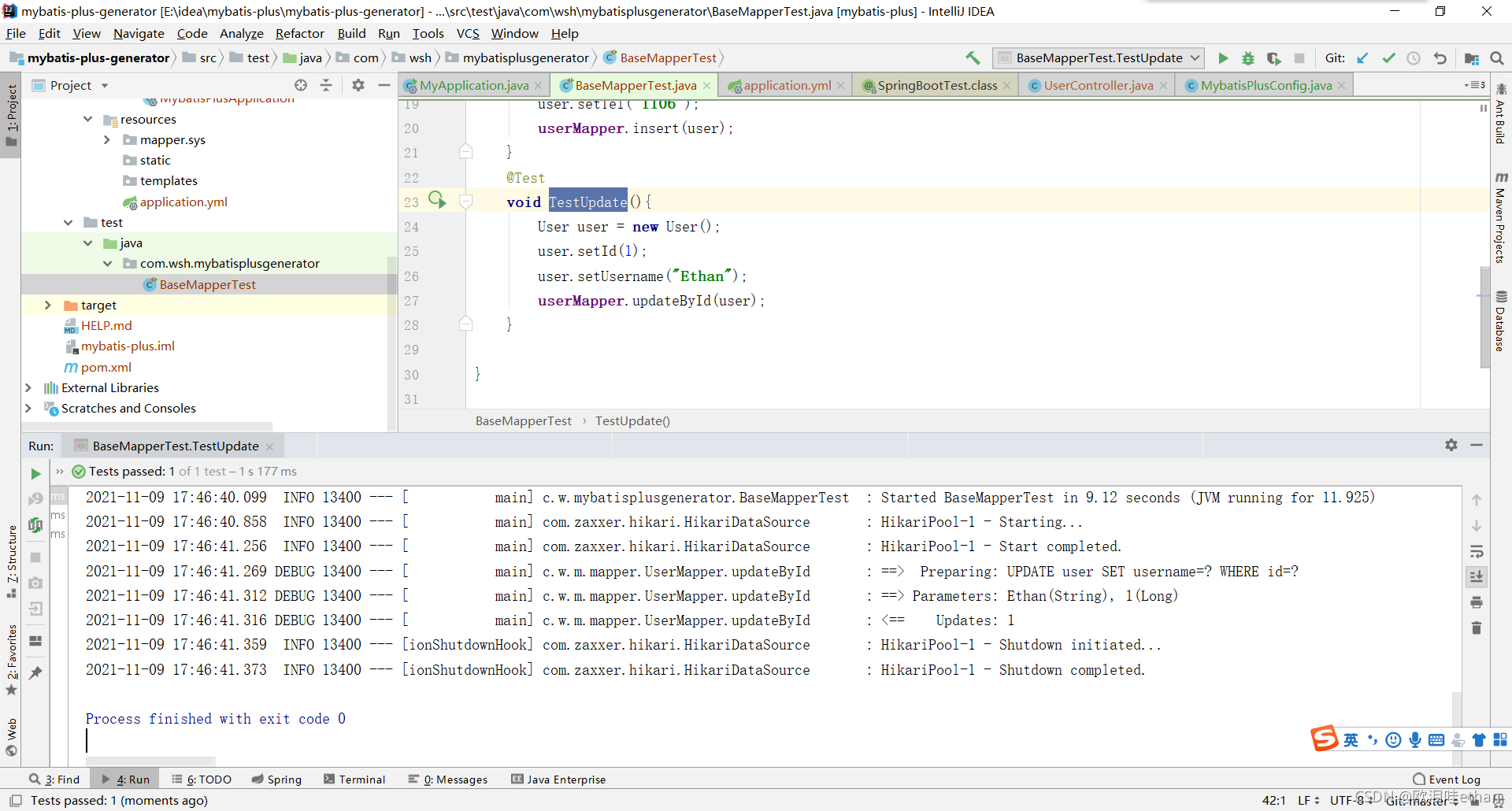Image resolution: width=1512 pixels, height=811 pixels.
Task: Rerun the test in Run panel
Action: click(x=35, y=473)
